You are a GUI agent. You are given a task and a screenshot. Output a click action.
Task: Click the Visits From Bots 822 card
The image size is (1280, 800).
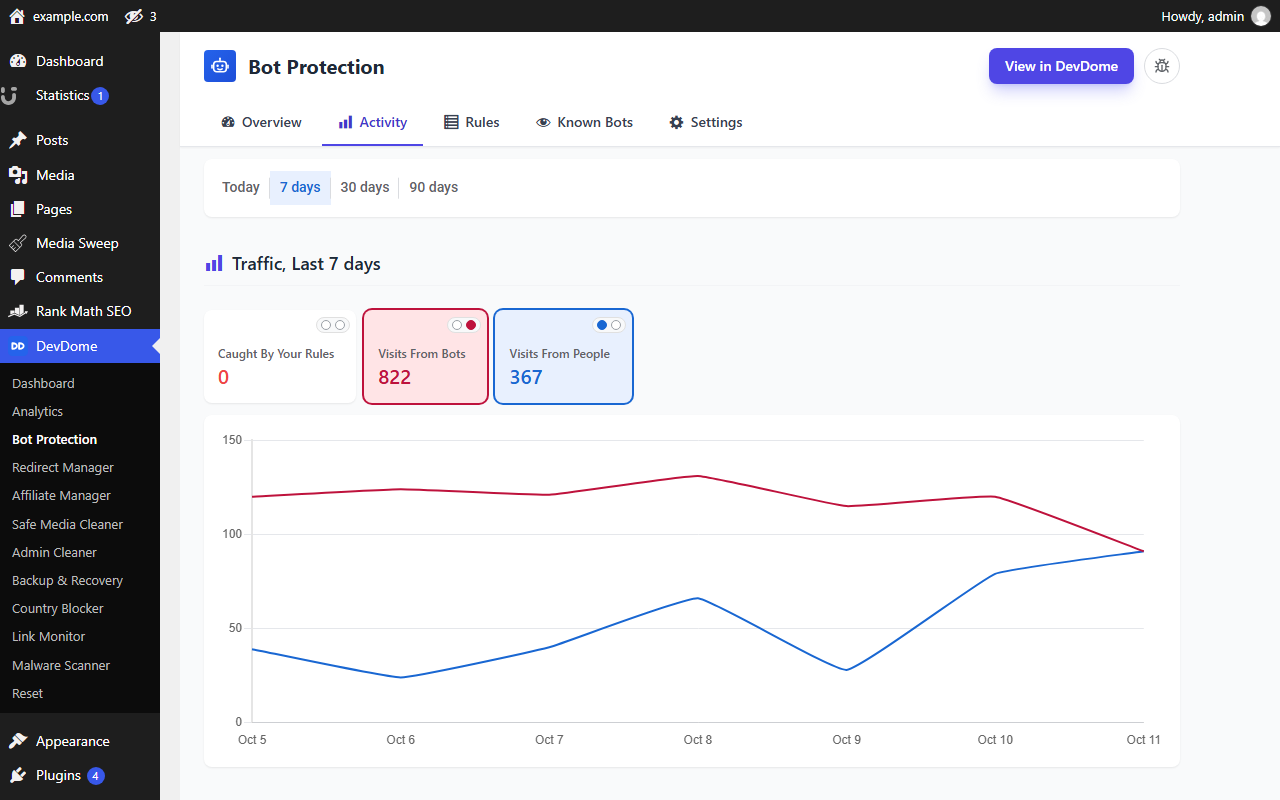425,356
